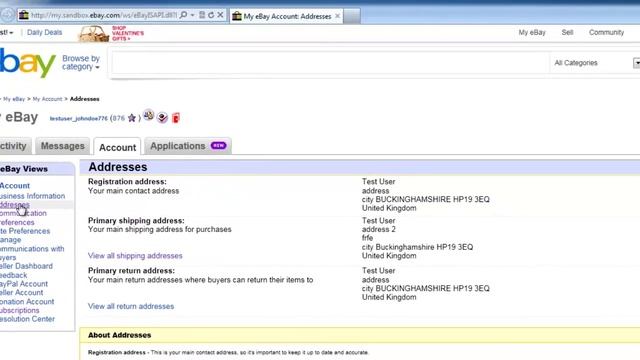The height and width of the screenshot is (360, 640).
Task: Open Addresses in the sidebar
Action: [15, 204]
